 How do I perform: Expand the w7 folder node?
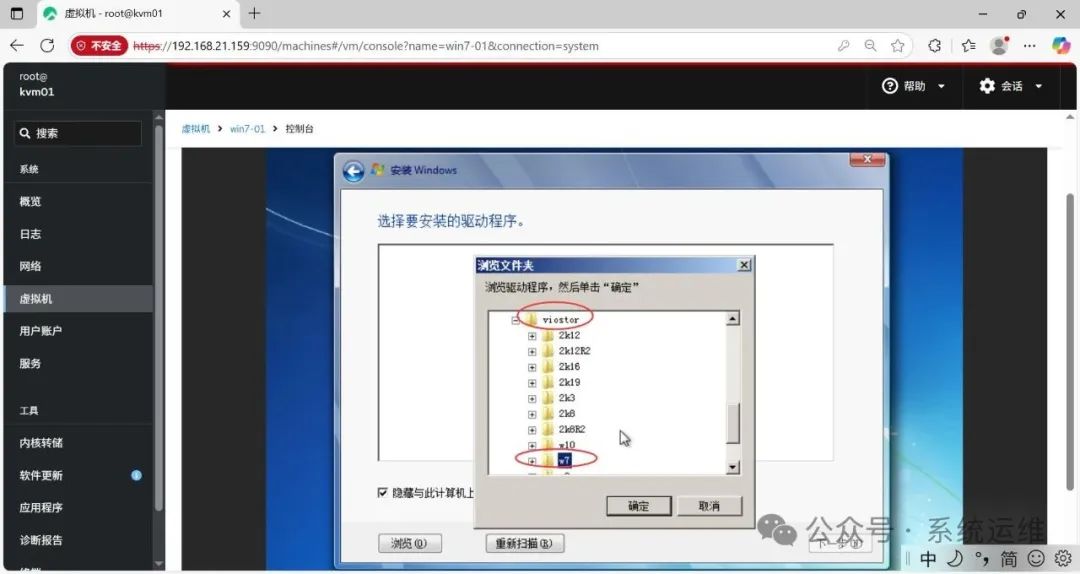coord(532,461)
